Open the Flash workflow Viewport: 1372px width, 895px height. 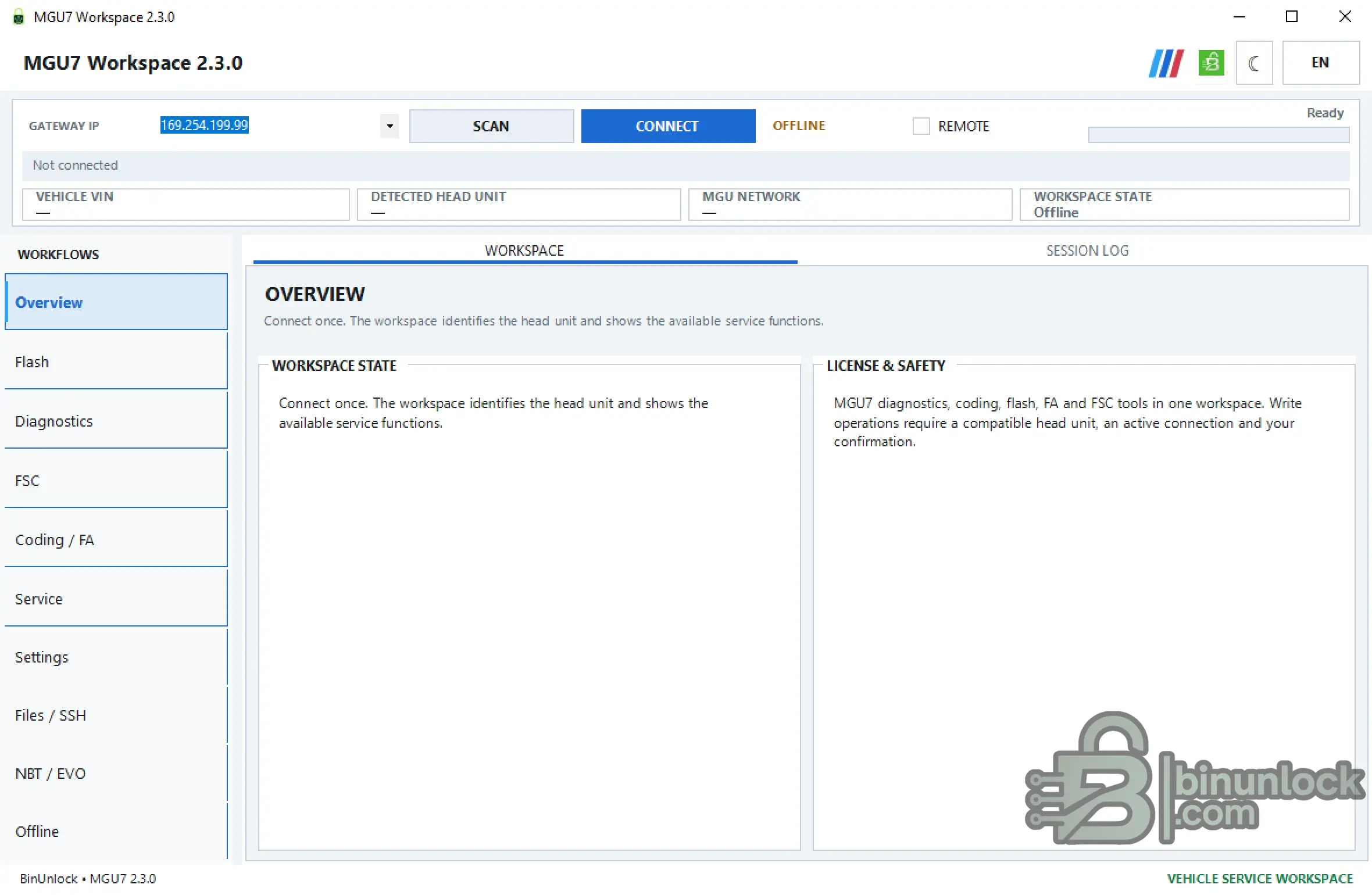(x=116, y=361)
